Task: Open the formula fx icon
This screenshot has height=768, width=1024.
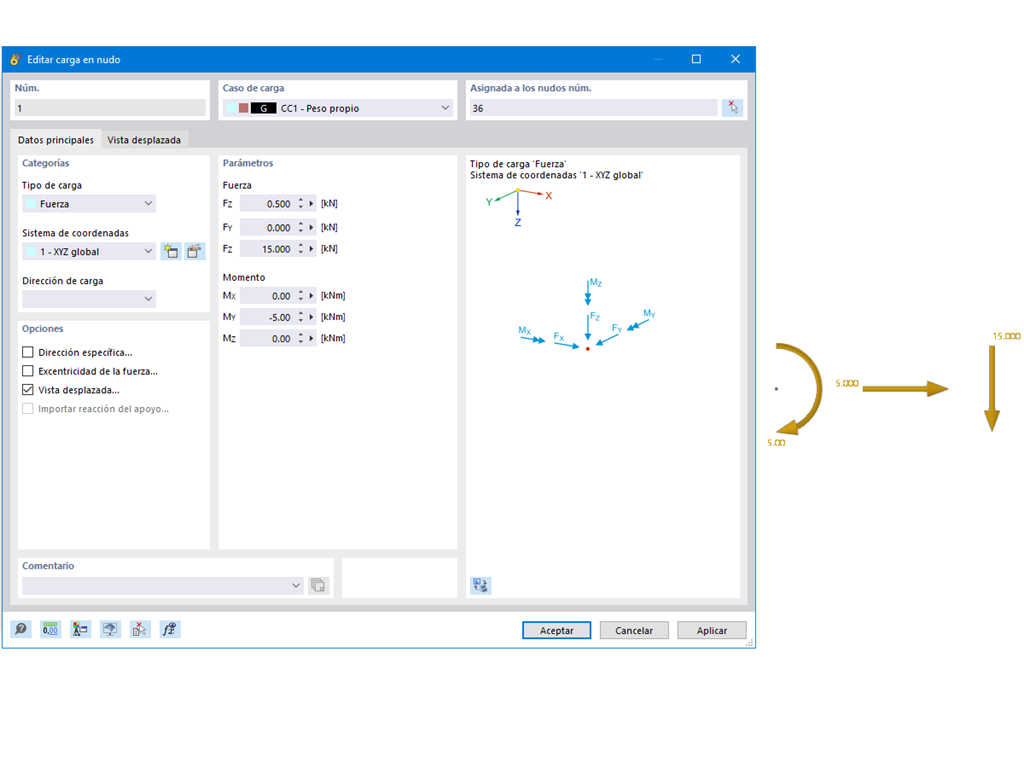Action: [x=170, y=630]
